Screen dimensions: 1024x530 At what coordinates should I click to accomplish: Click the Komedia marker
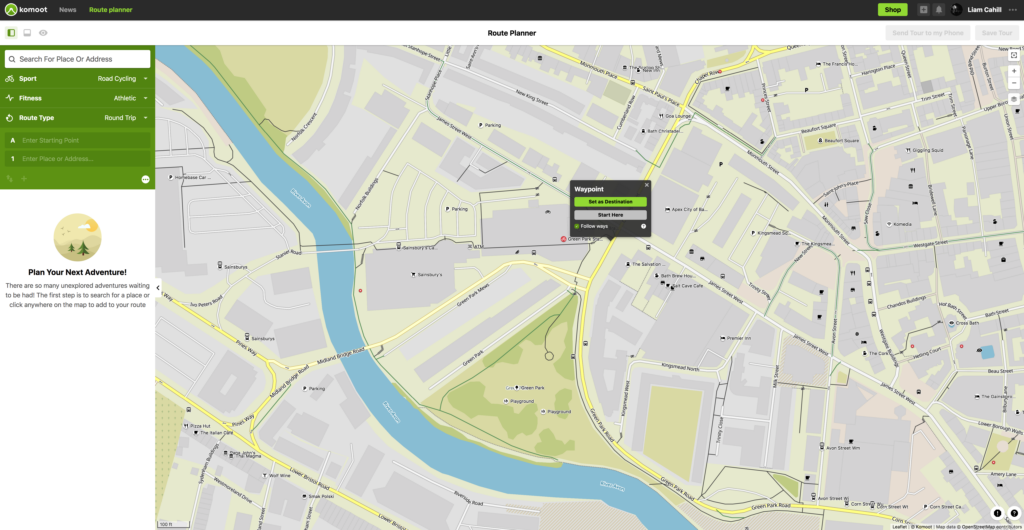click(x=889, y=225)
